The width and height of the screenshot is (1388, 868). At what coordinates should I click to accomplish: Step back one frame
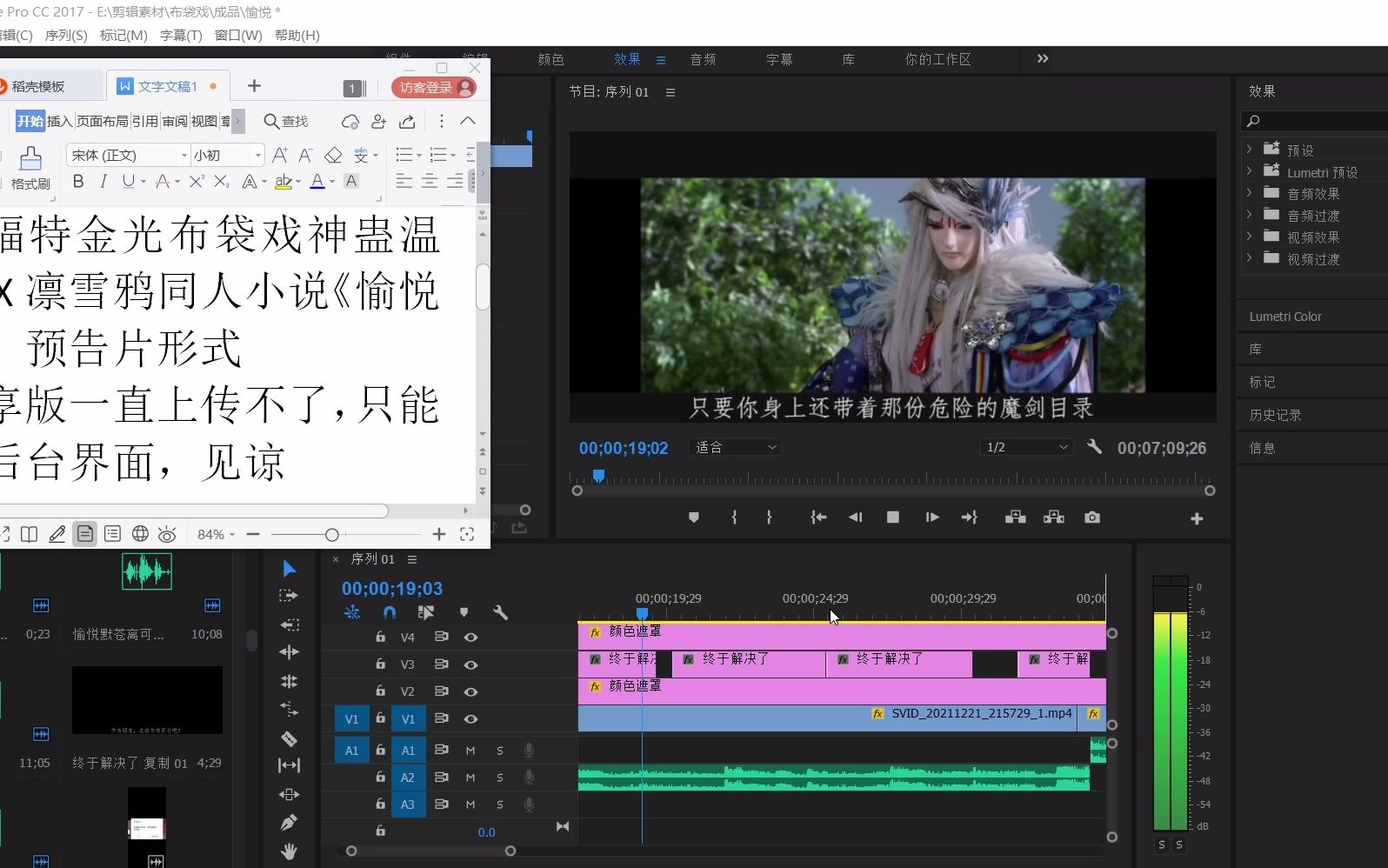(x=856, y=517)
